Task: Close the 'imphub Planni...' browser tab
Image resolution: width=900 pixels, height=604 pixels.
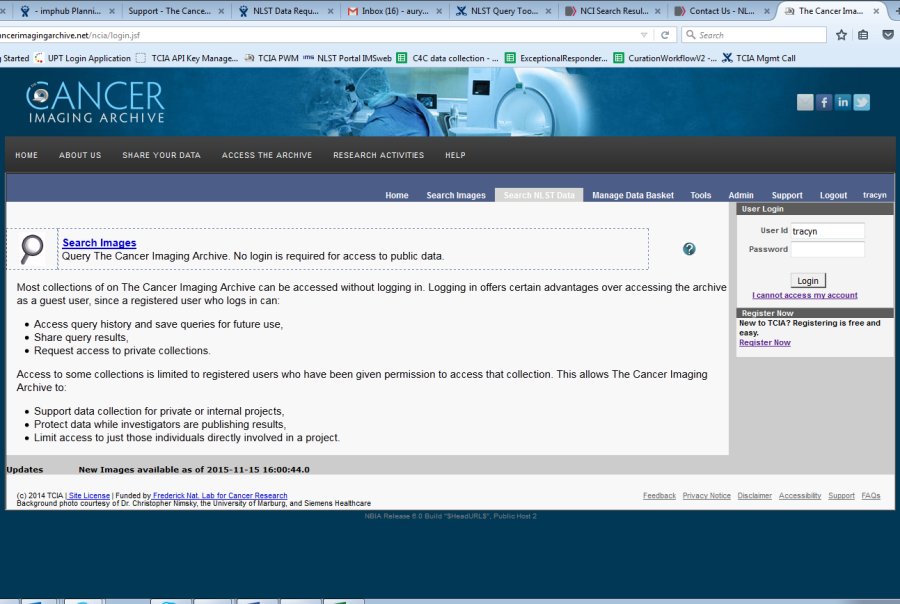Action: click(x=112, y=11)
